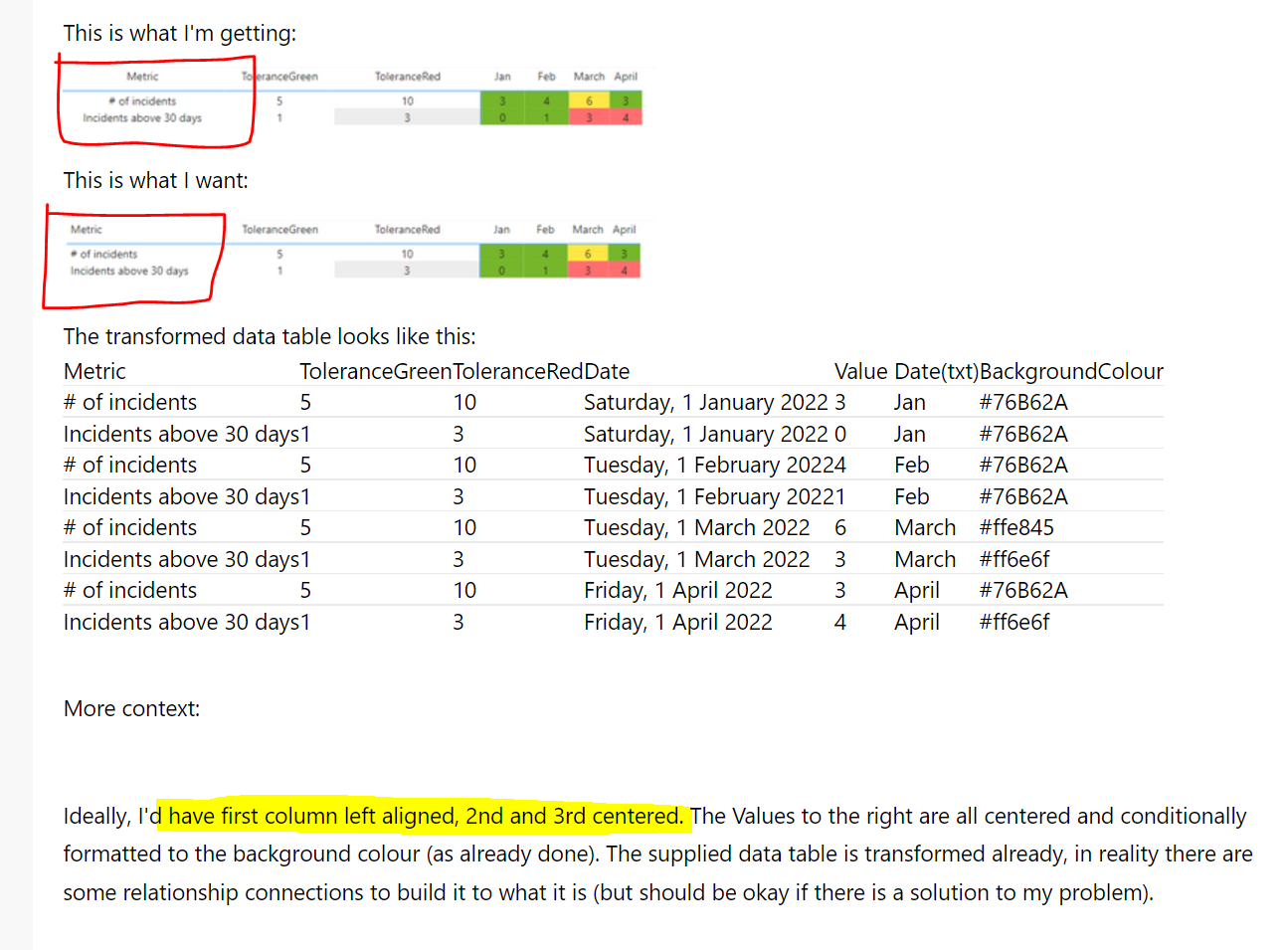The height and width of the screenshot is (950, 1288).
Task: Click "Tuesday, 1 February 2022" in the Incidents above 30 days row
Action: pyautogui.click(x=708, y=496)
